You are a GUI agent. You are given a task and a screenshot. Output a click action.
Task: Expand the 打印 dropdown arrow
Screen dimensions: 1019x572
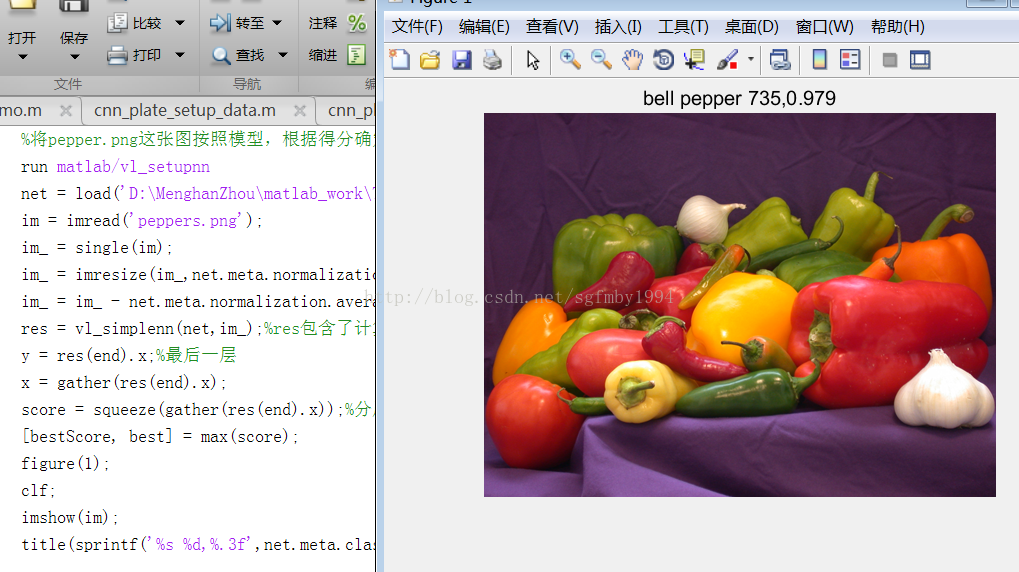point(180,55)
